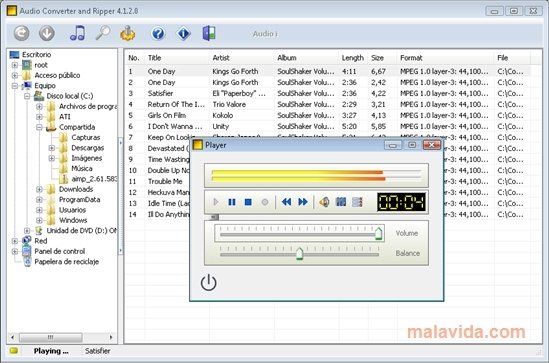Click the tree panel horizontal scrollbar thumb

[51, 337]
